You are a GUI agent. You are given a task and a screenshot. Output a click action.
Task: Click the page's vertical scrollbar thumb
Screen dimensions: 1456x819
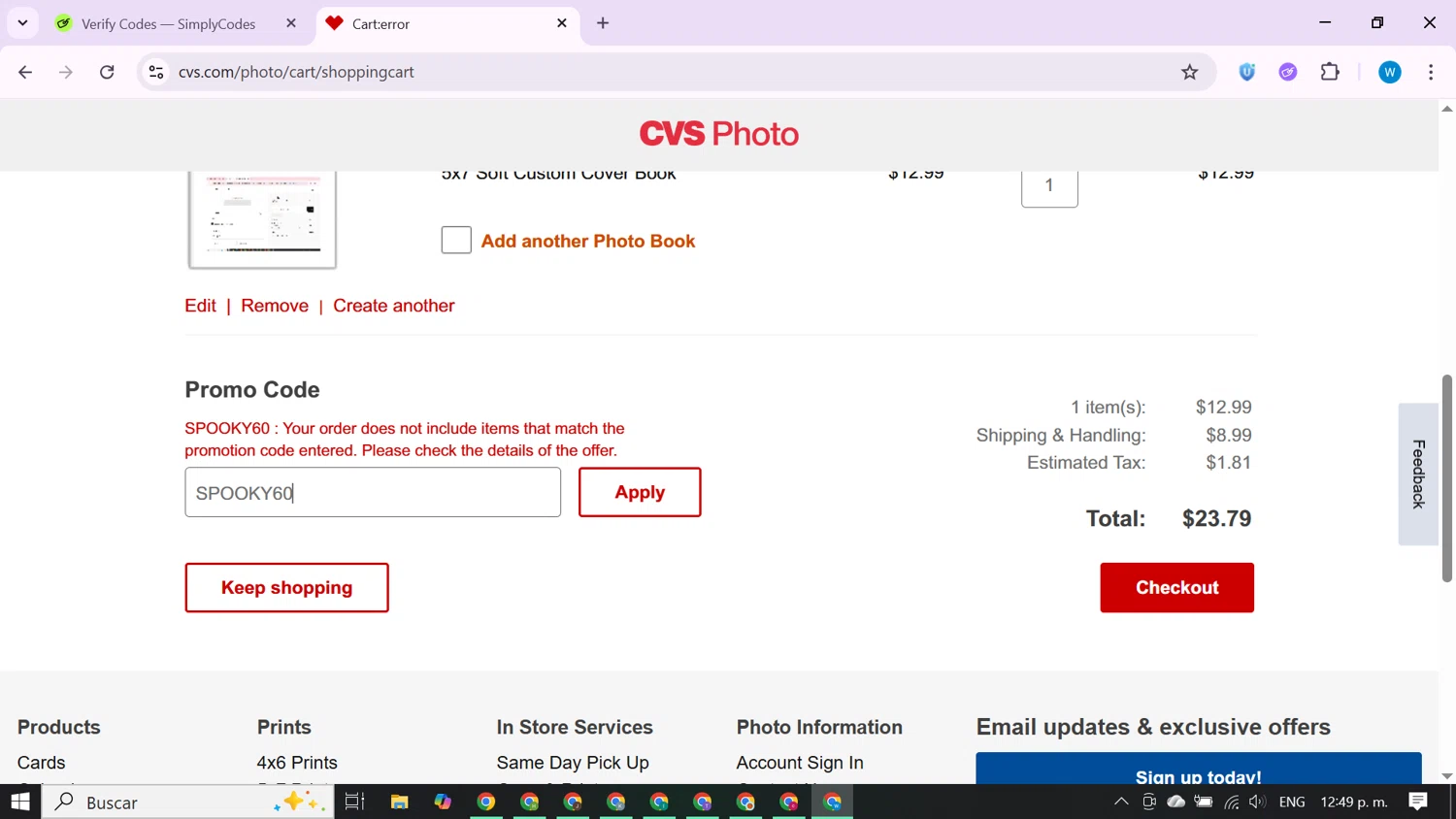(1447, 477)
